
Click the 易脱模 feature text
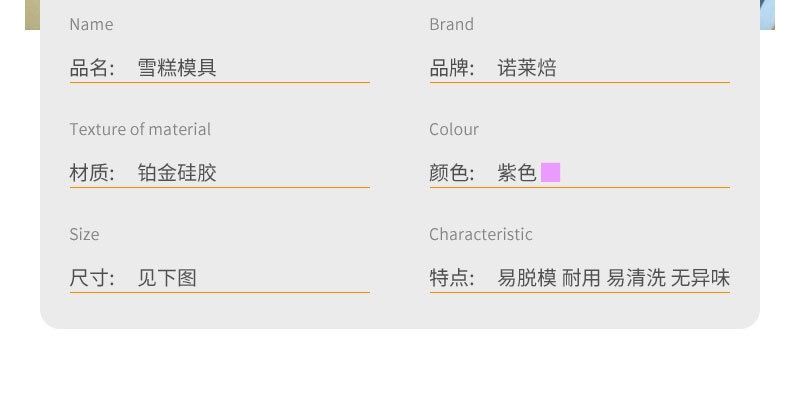(x=527, y=278)
